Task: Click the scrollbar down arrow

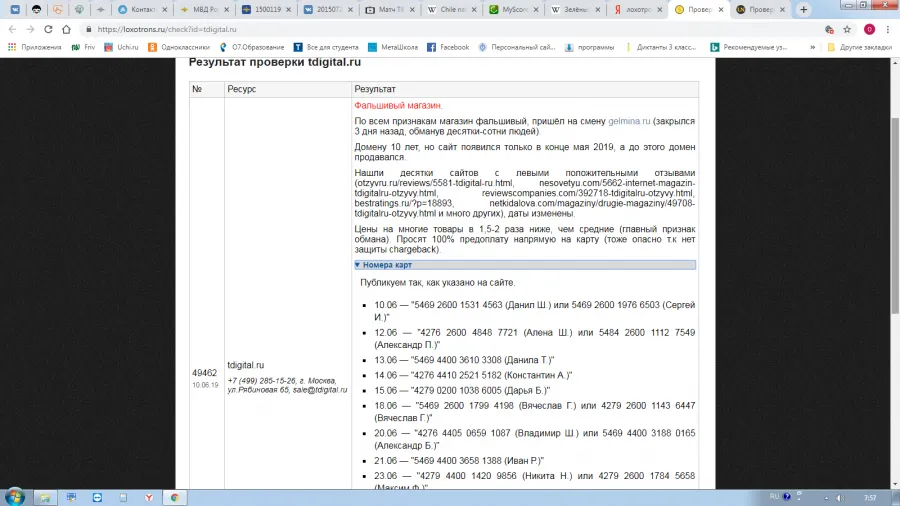Action: tap(894, 485)
